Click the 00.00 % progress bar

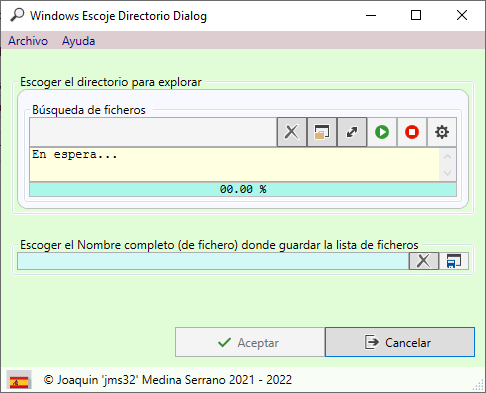[243, 189]
